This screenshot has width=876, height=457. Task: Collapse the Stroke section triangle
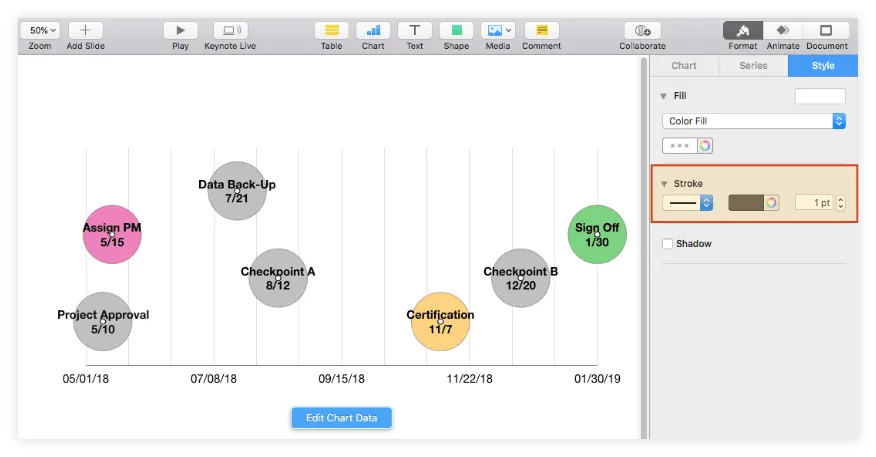[x=664, y=184]
